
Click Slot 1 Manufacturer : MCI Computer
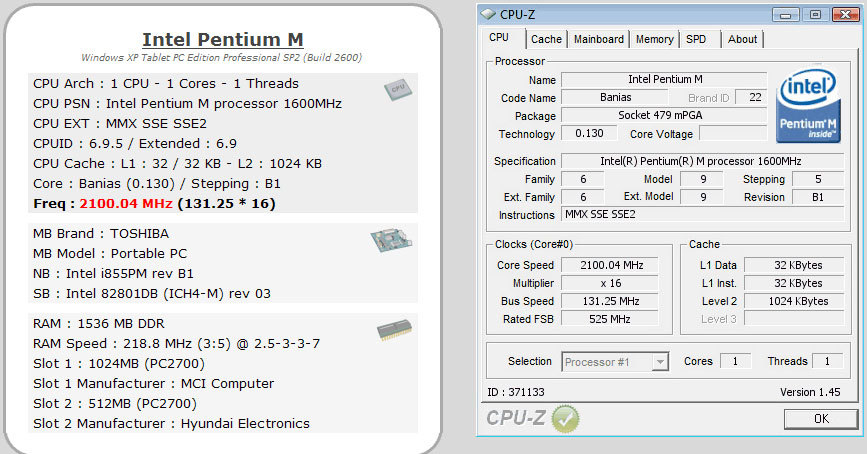click(154, 383)
